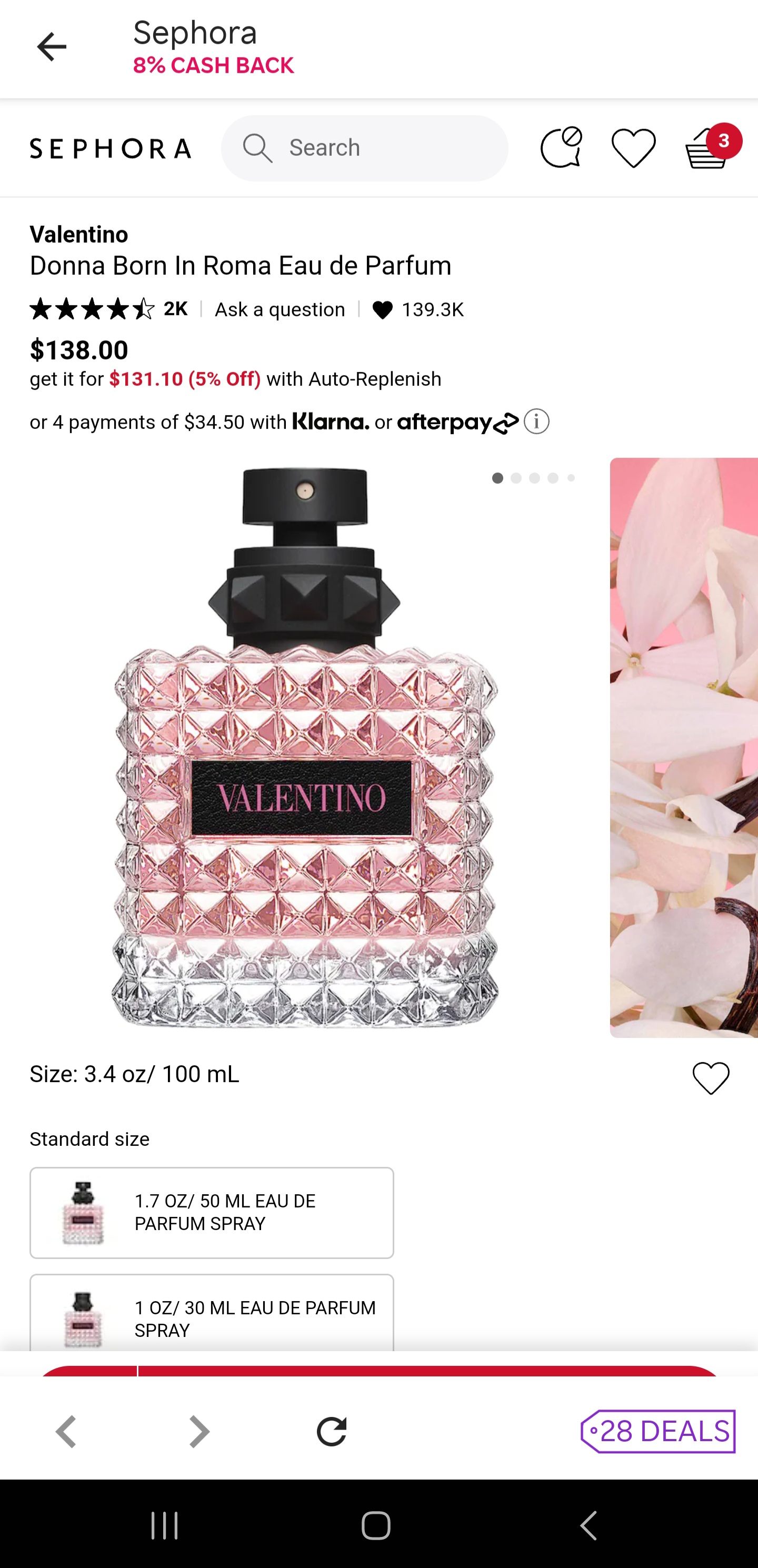Open the 28 DEALS tag

(x=657, y=1431)
